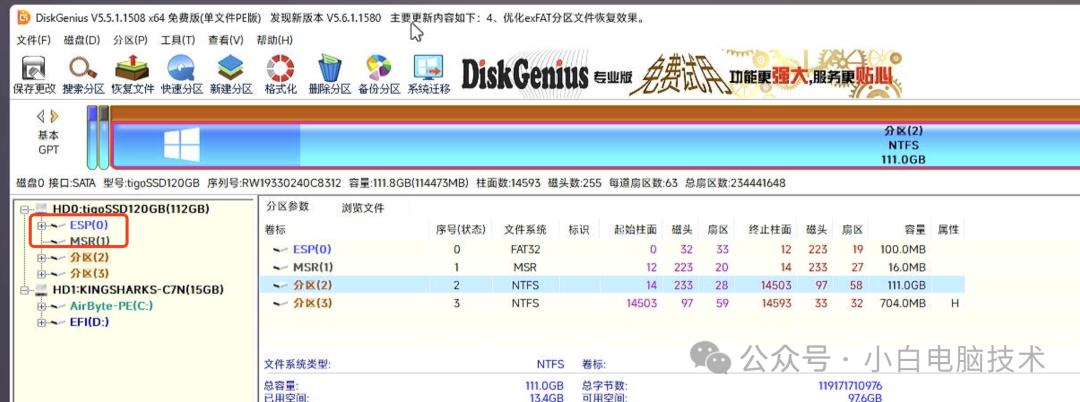
Task: Click the New Partition (新建分区) icon
Action: 231,74
